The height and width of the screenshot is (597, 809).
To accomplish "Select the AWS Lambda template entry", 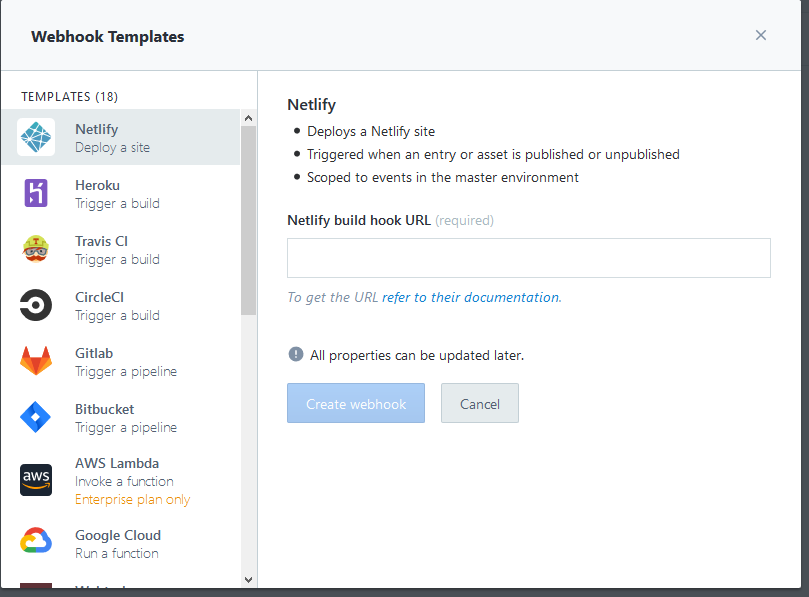I will pyautogui.click(x=121, y=480).
